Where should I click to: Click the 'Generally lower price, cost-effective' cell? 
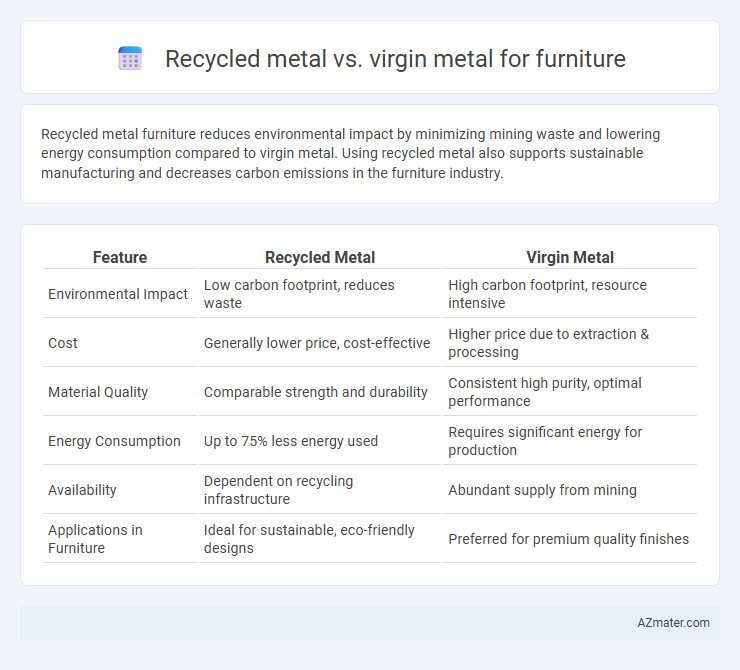coord(320,343)
